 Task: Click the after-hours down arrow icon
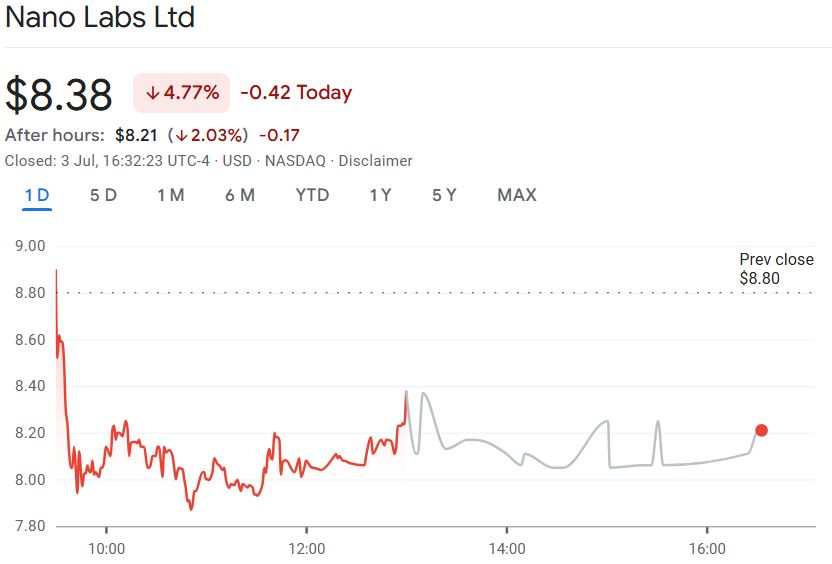click(x=179, y=135)
